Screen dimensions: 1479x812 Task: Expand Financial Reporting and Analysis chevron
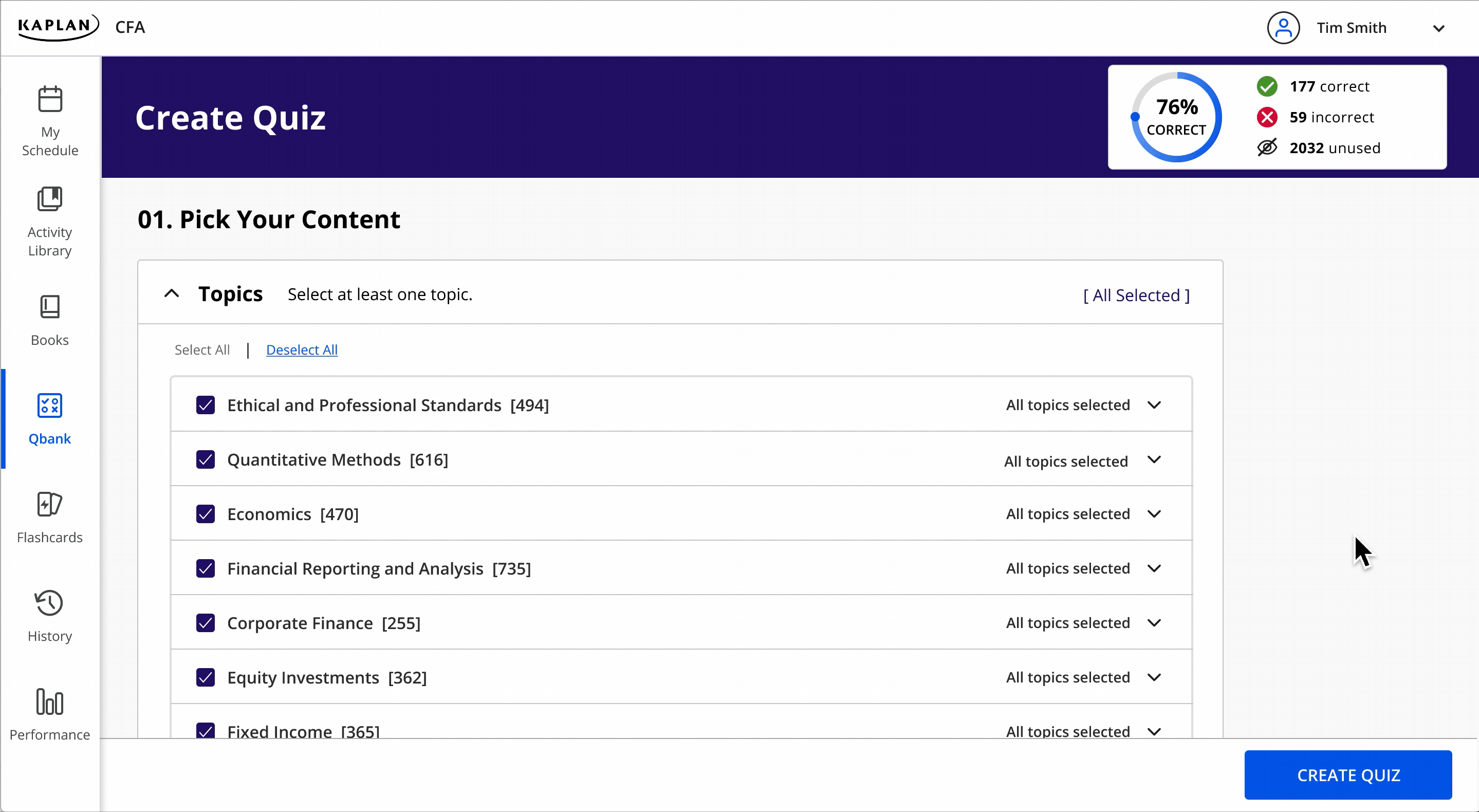tap(1154, 568)
